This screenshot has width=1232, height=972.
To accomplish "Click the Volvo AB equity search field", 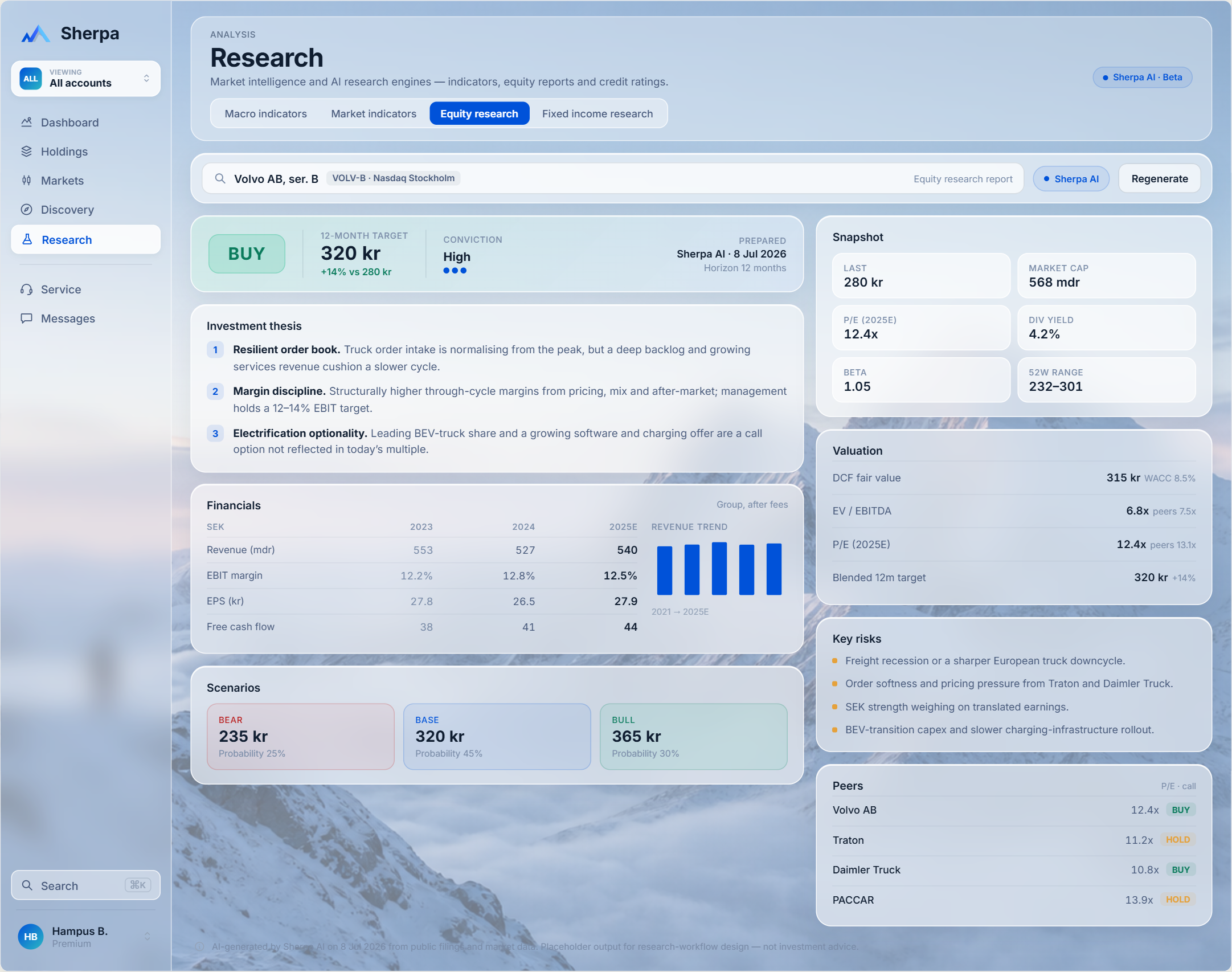I will pos(613,179).
